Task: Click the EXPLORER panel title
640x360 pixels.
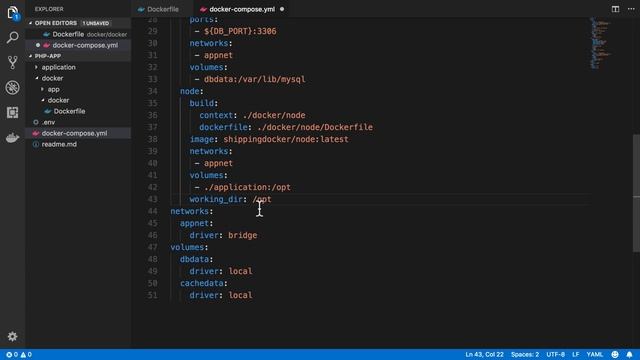Action: point(49,9)
